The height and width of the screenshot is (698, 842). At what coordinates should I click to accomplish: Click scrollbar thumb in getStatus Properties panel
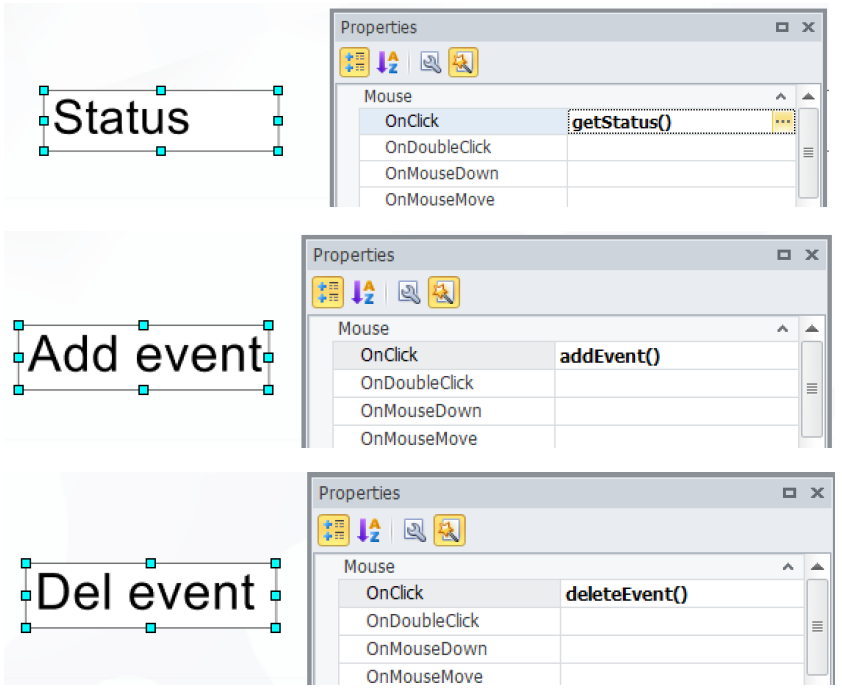(x=808, y=153)
